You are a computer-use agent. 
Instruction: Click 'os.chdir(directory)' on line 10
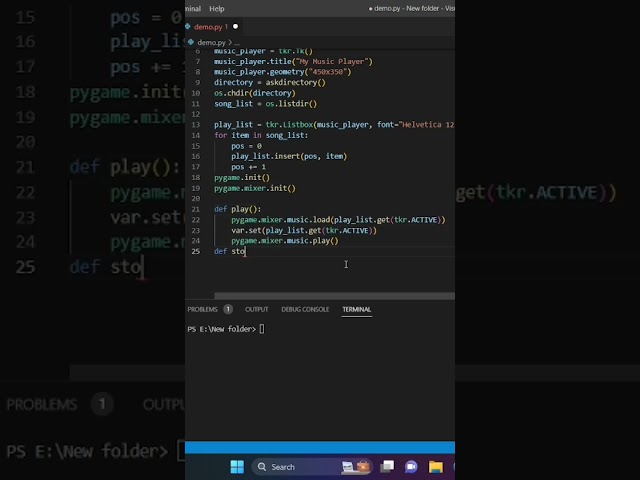[x=255, y=93]
